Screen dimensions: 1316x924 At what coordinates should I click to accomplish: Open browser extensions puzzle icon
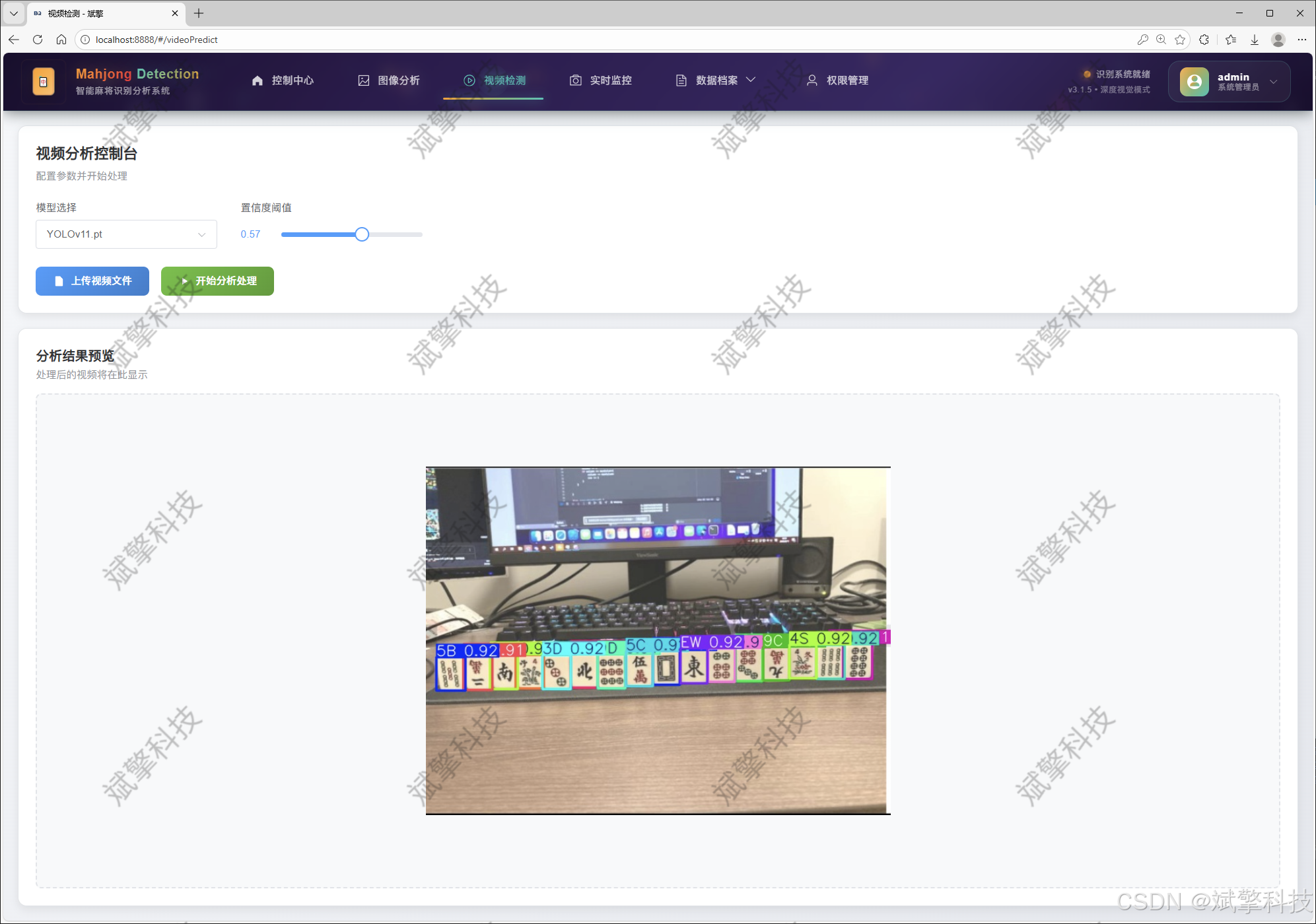pos(1204,40)
